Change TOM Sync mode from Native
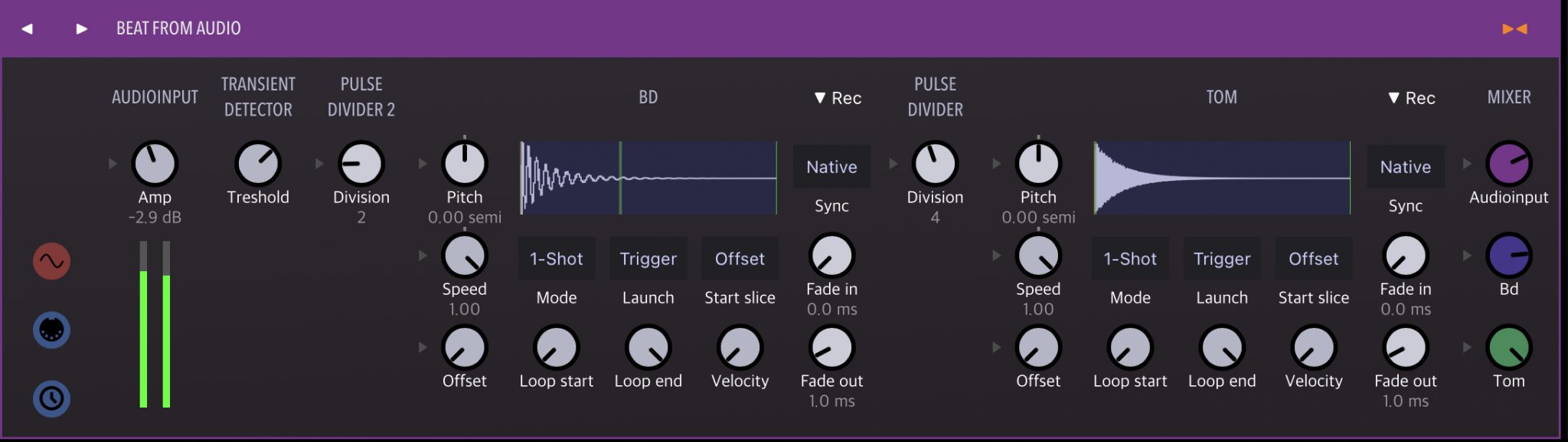Screen dimensions: 1568x442 (1406, 167)
